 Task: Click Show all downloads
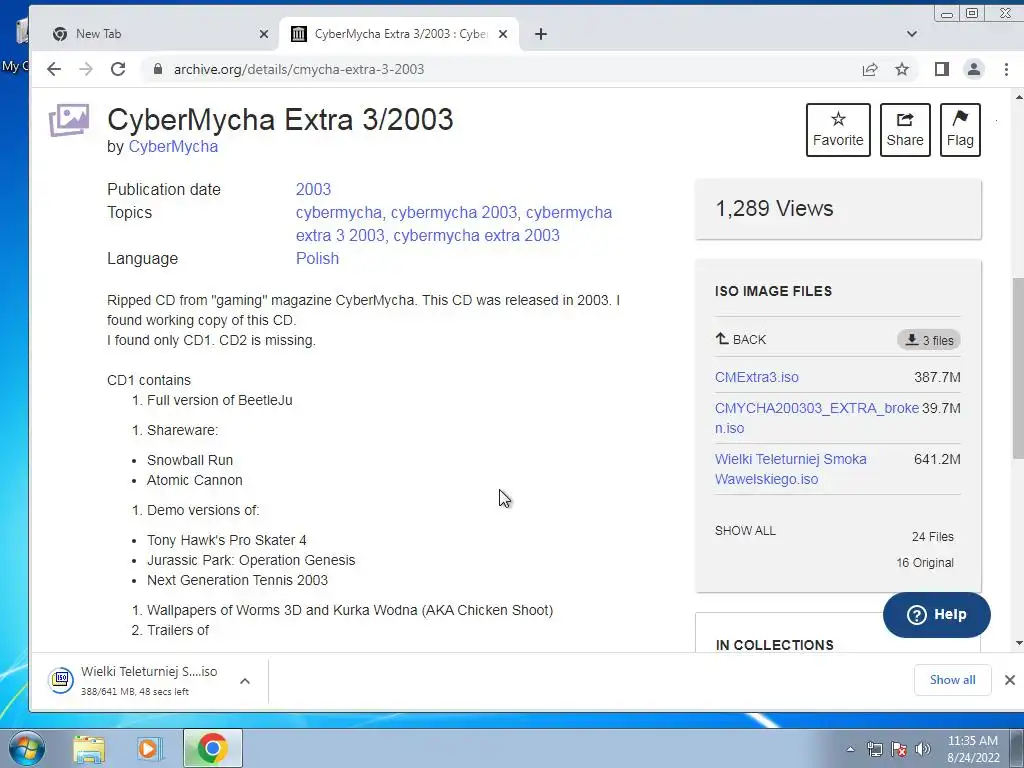click(953, 680)
